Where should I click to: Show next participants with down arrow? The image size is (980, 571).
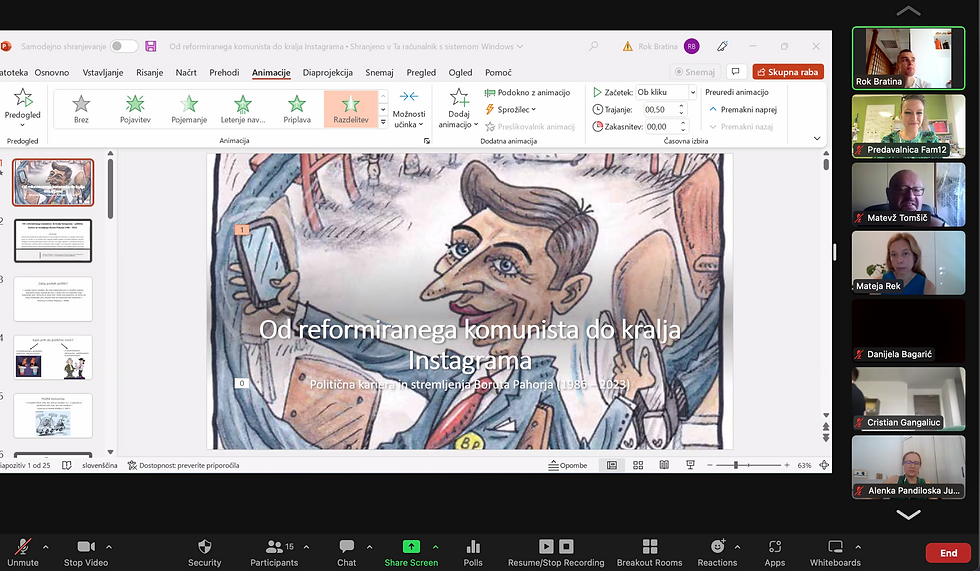coord(908,514)
